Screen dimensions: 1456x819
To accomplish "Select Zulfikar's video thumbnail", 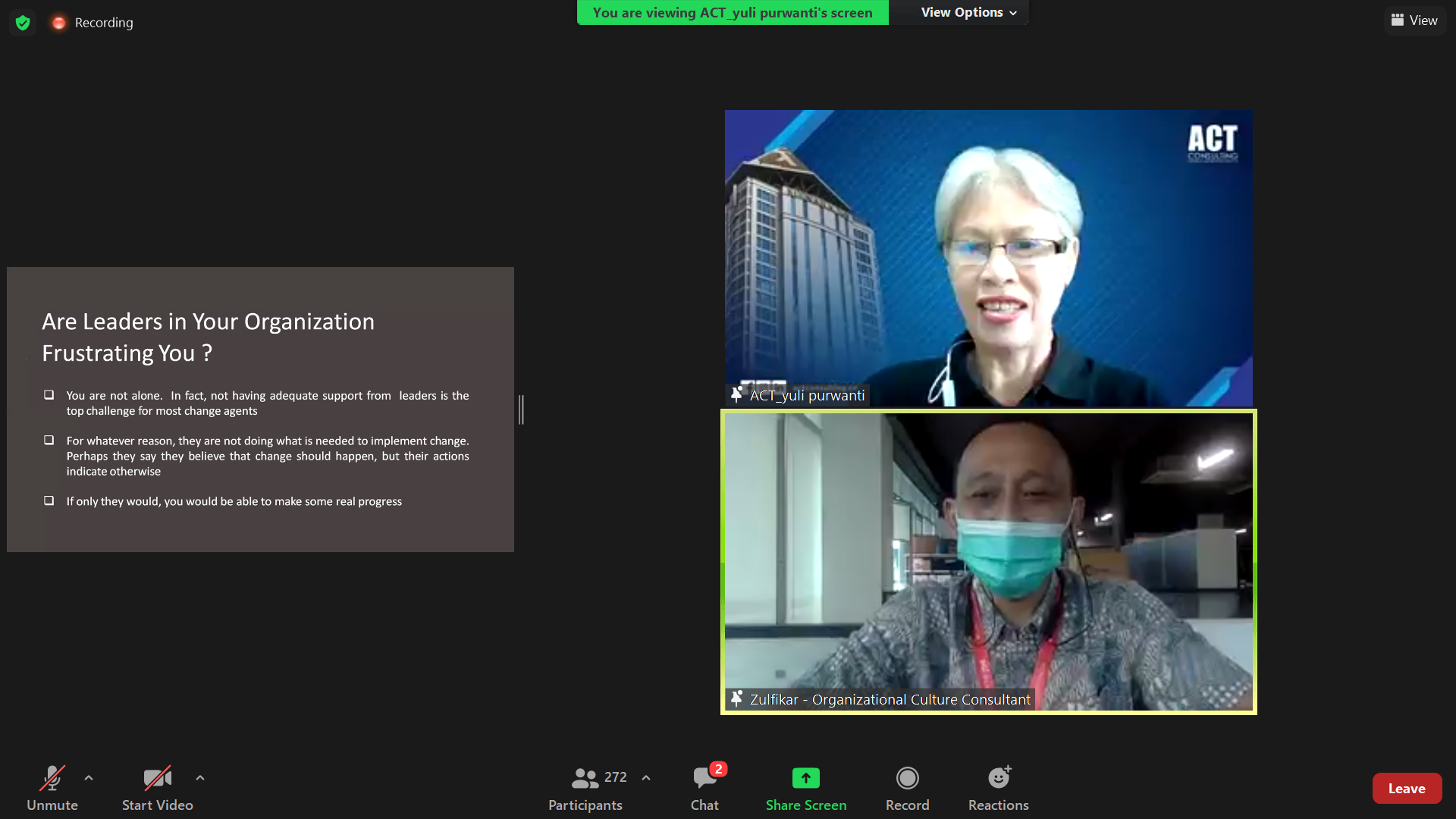I will pyautogui.click(x=988, y=561).
